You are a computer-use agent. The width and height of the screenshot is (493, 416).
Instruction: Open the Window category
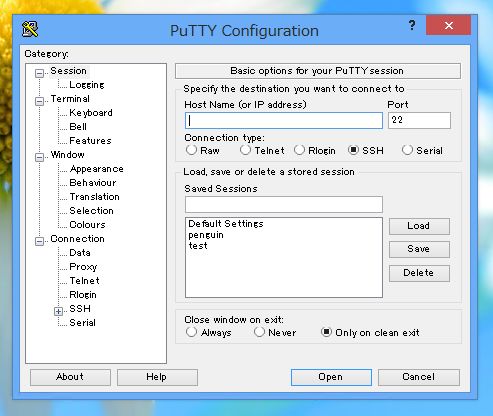(68, 155)
